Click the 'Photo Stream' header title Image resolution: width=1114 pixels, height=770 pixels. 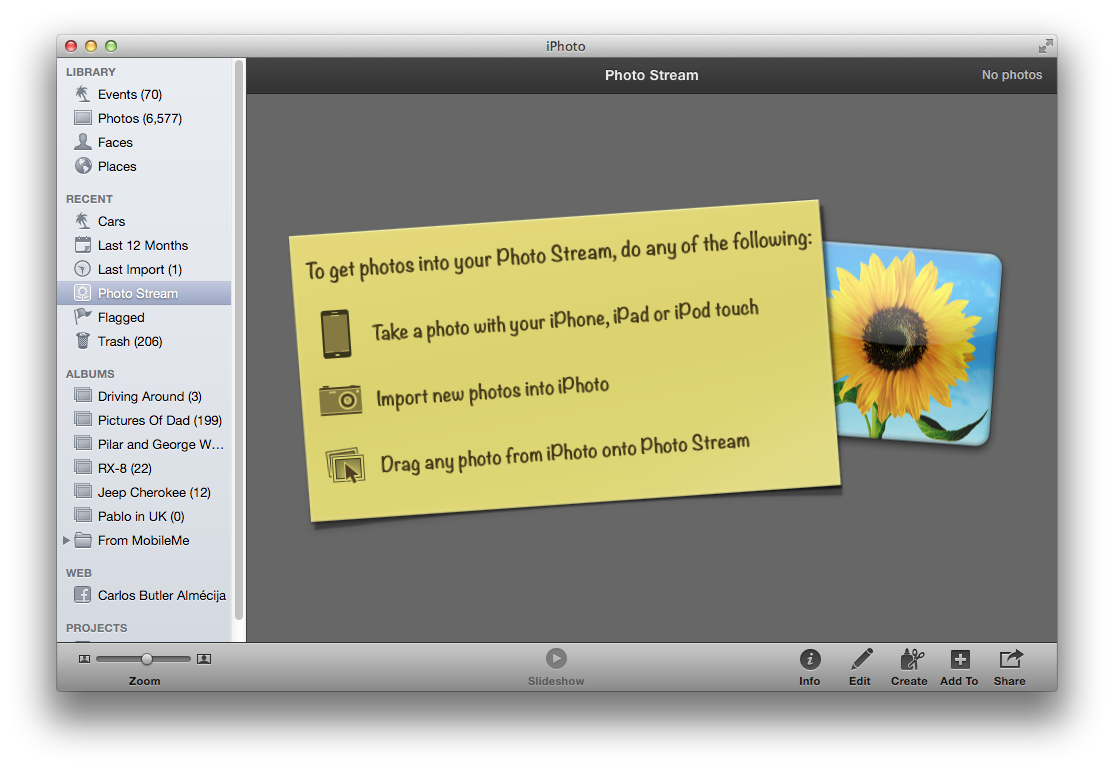click(x=651, y=75)
